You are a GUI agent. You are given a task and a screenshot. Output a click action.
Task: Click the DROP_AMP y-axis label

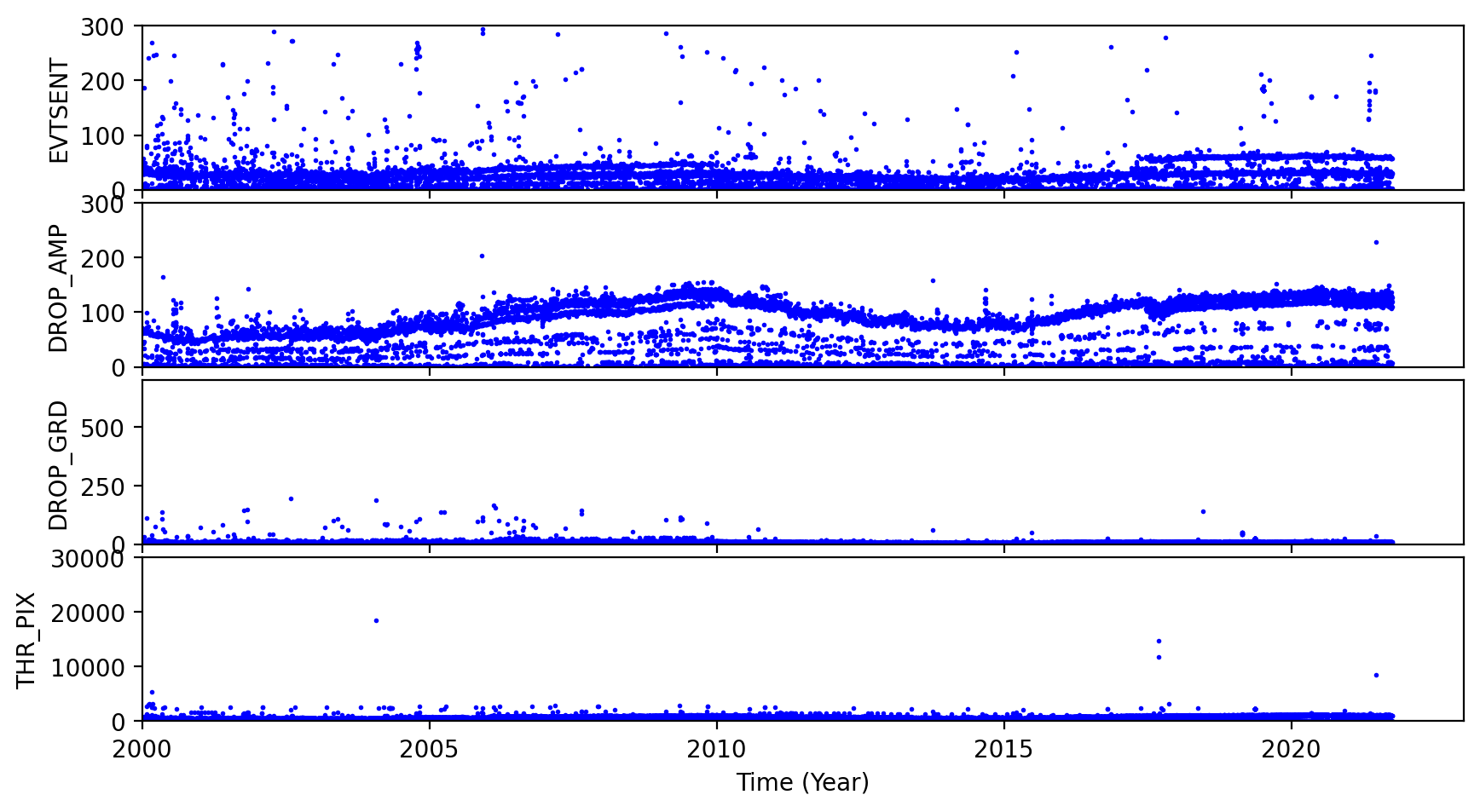(59, 288)
